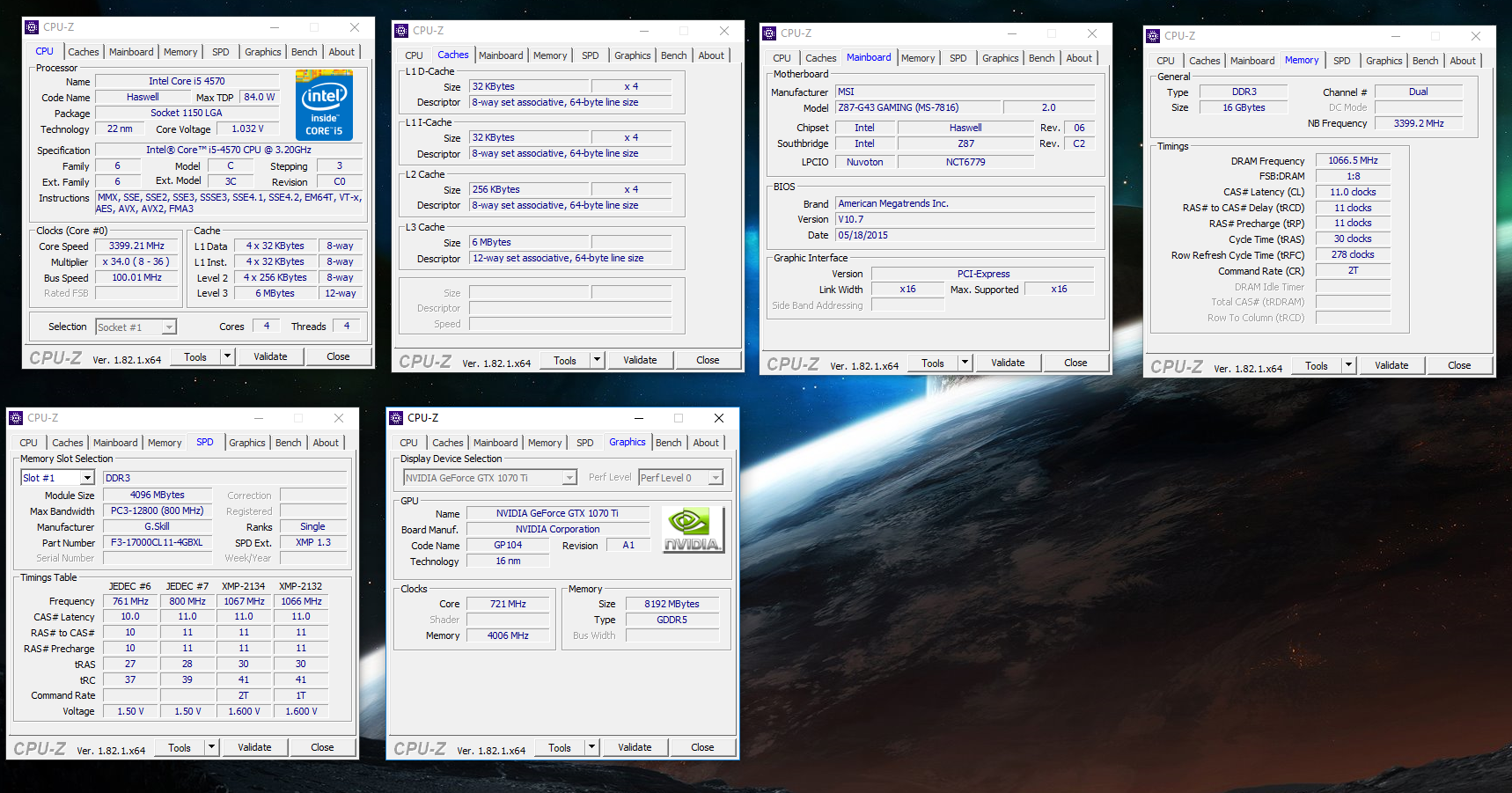1512x793 pixels.
Task: Click Validate in the Memory-tab window
Action: coord(1391,365)
